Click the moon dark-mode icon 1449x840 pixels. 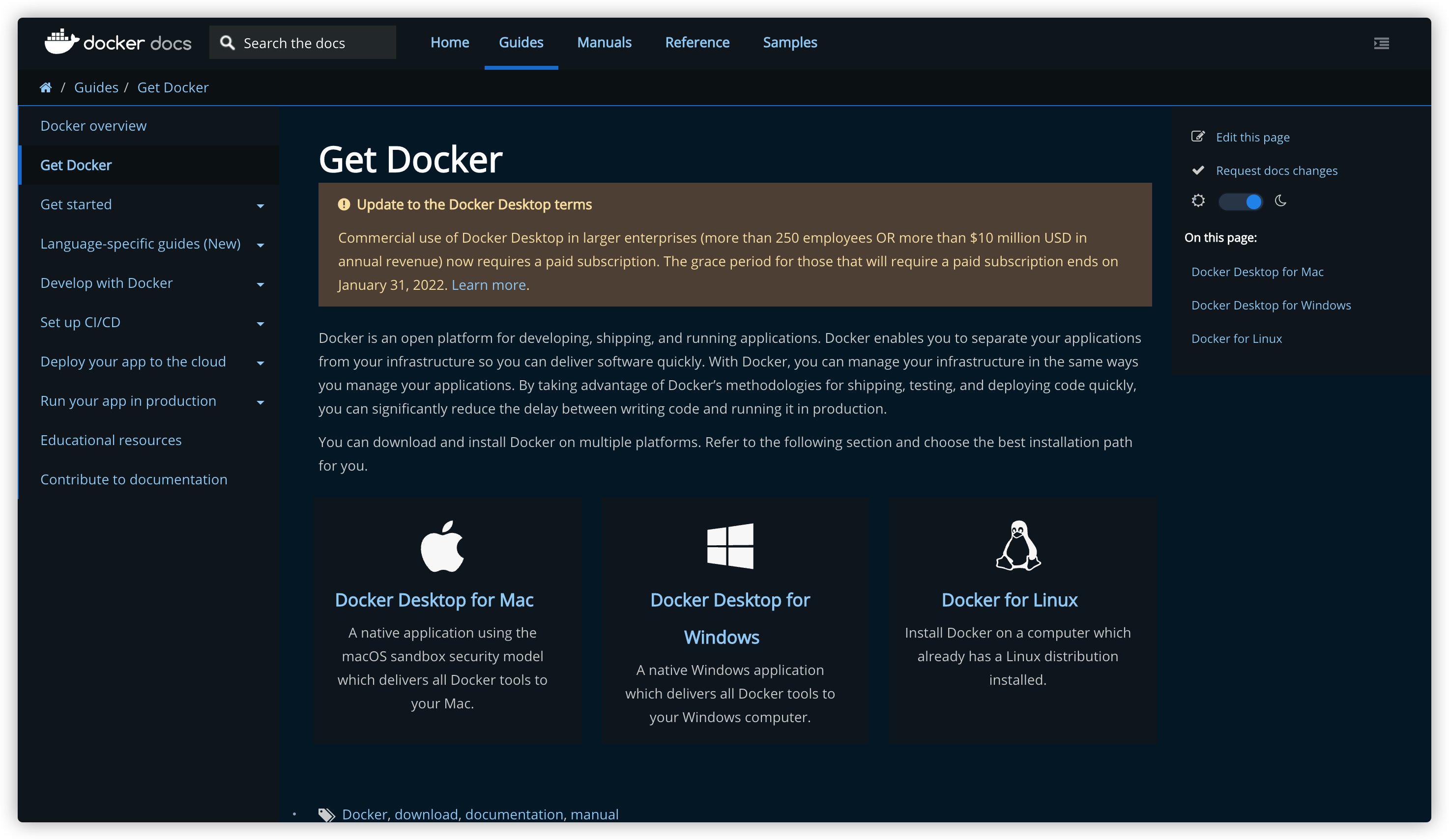click(1280, 201)
